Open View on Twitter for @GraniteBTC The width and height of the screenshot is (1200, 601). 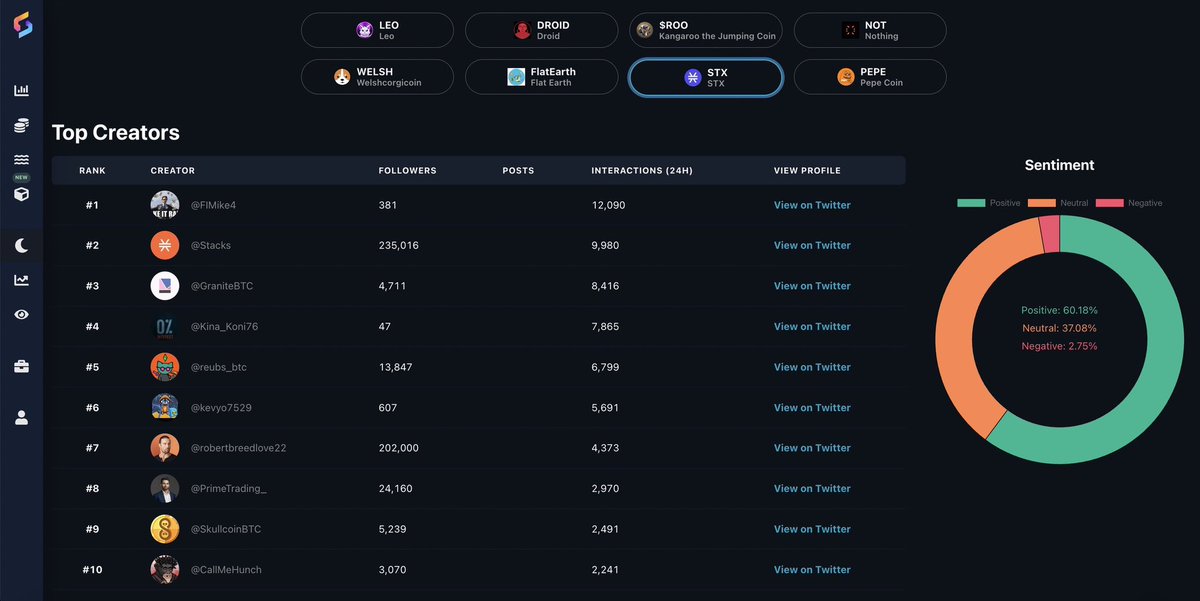[812, 286]
